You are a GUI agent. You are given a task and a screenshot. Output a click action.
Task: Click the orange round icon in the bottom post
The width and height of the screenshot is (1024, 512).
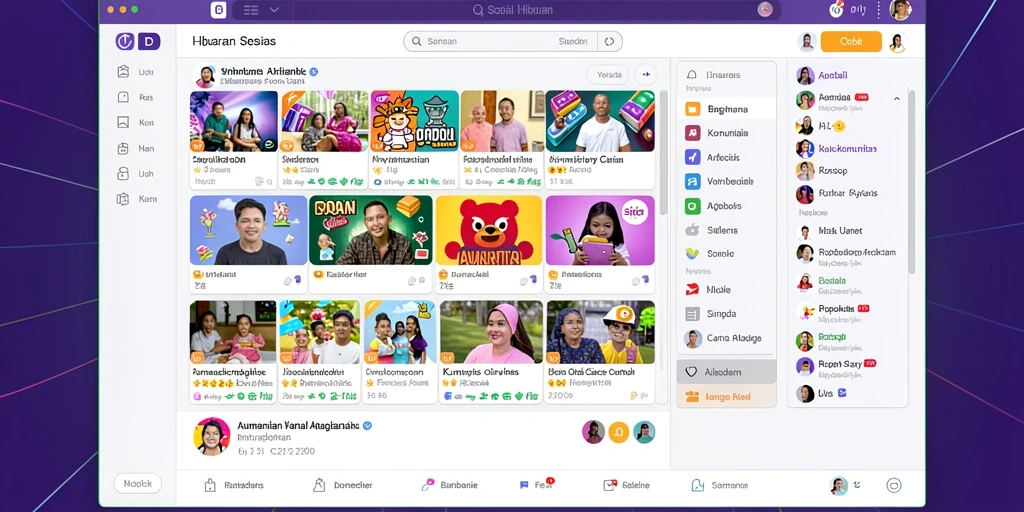pyautogui.click(x=618, y=432)
